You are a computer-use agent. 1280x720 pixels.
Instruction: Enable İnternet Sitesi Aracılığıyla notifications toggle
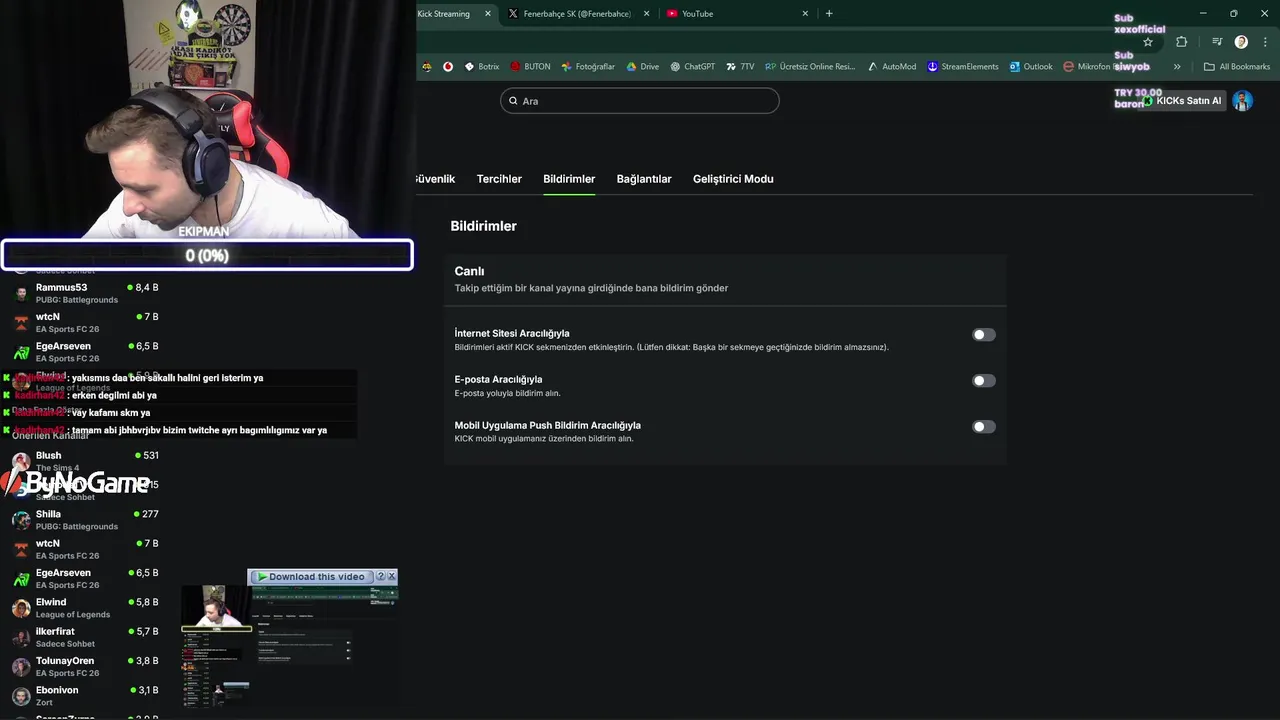coord(984,335)
